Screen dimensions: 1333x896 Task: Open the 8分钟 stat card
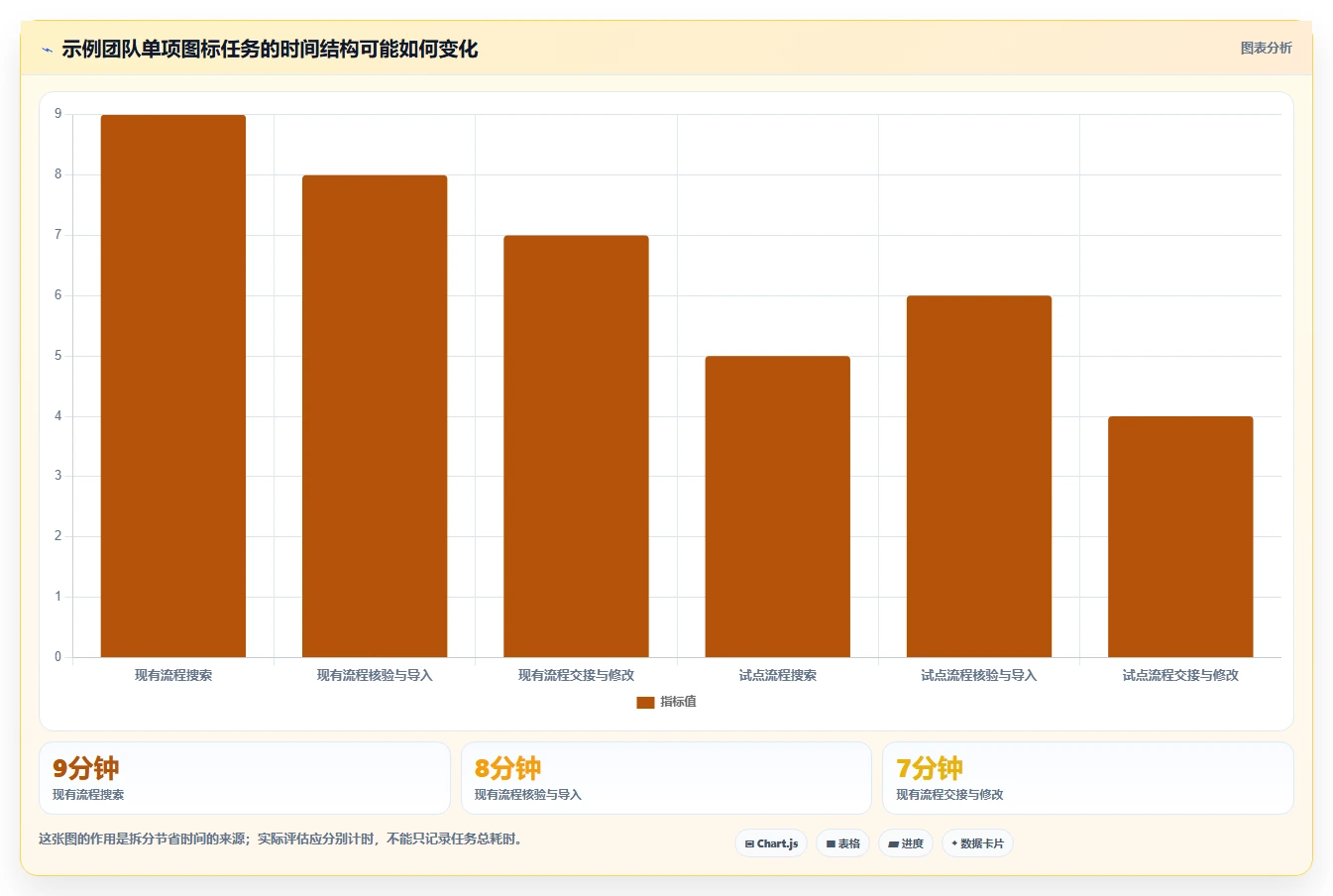666,778
